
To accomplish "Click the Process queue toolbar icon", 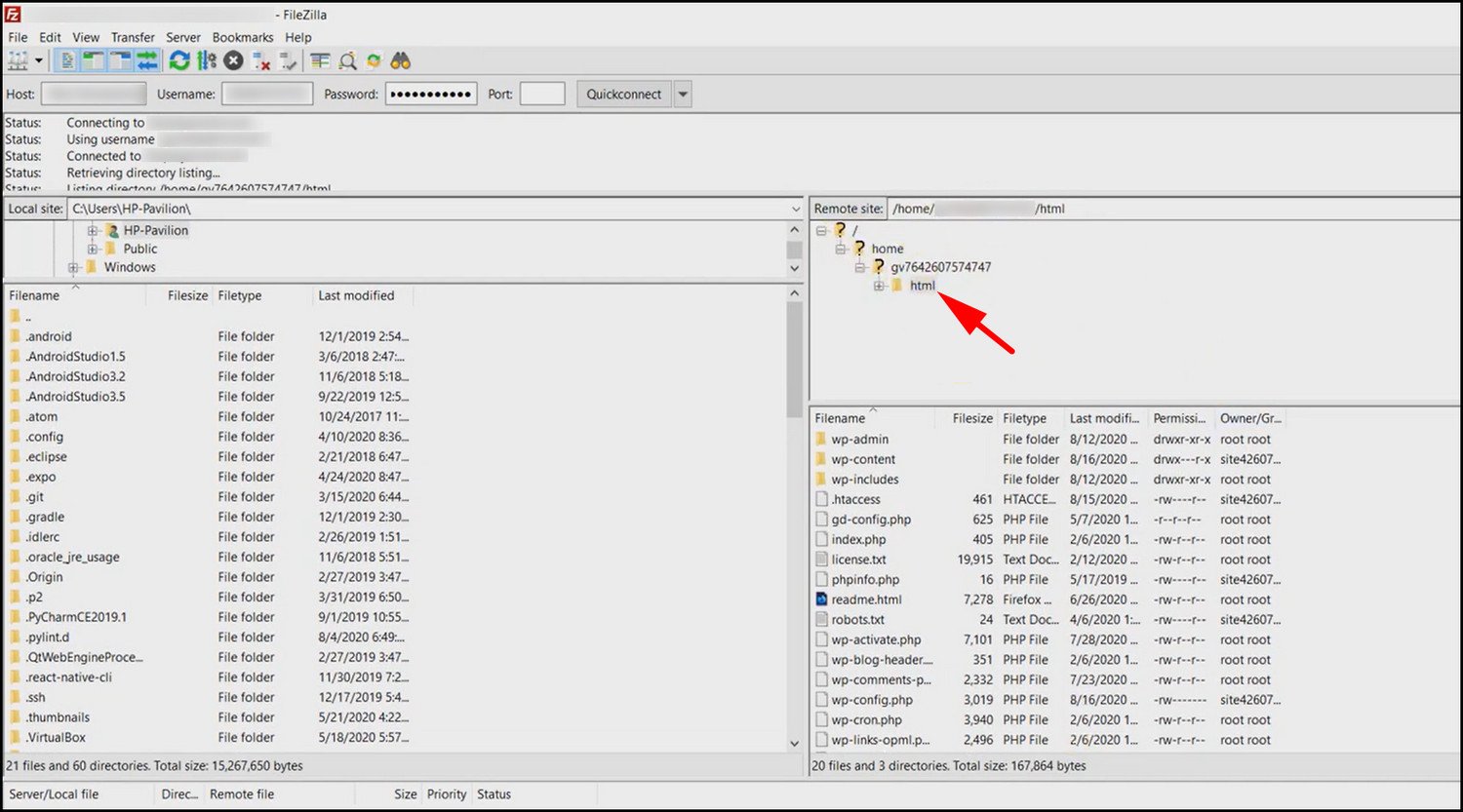I will (x=206, y=61).
